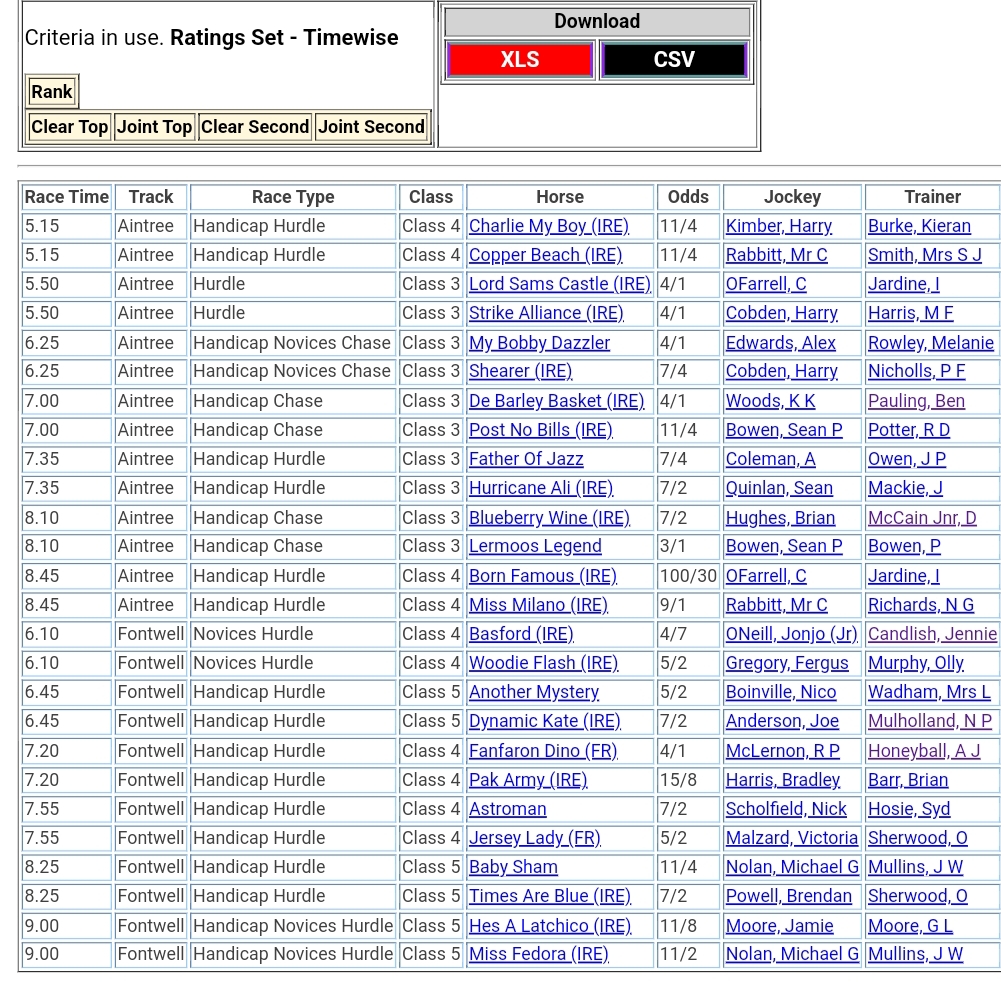Choose the Joint Second filter
1001x982 pixels.
(x=371, y=127)
